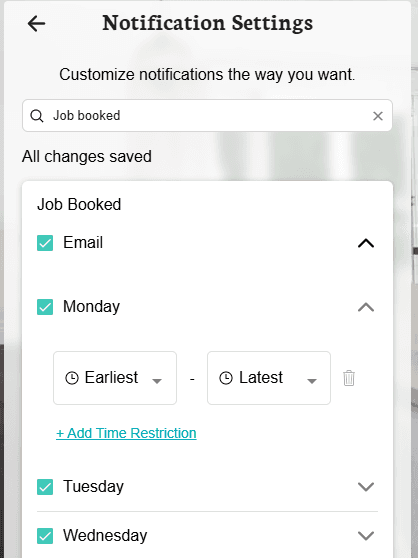The image size is (418, 558).
Task: Uncheck the Tuesday checkbox
Action: 45,487
